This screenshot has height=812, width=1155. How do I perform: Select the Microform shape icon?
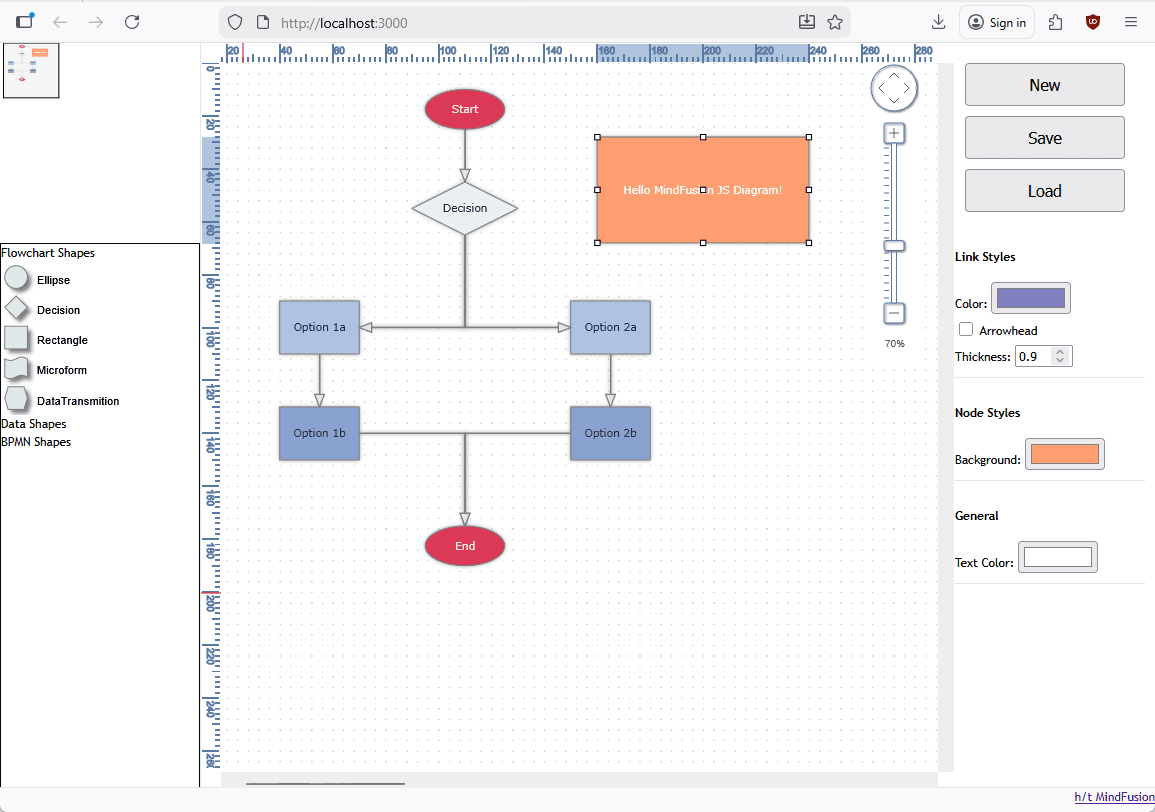(x=16, y=369)
